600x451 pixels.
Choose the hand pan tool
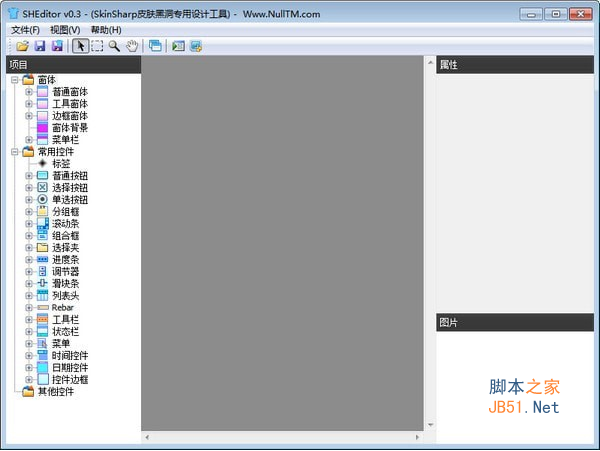(132, 46)
